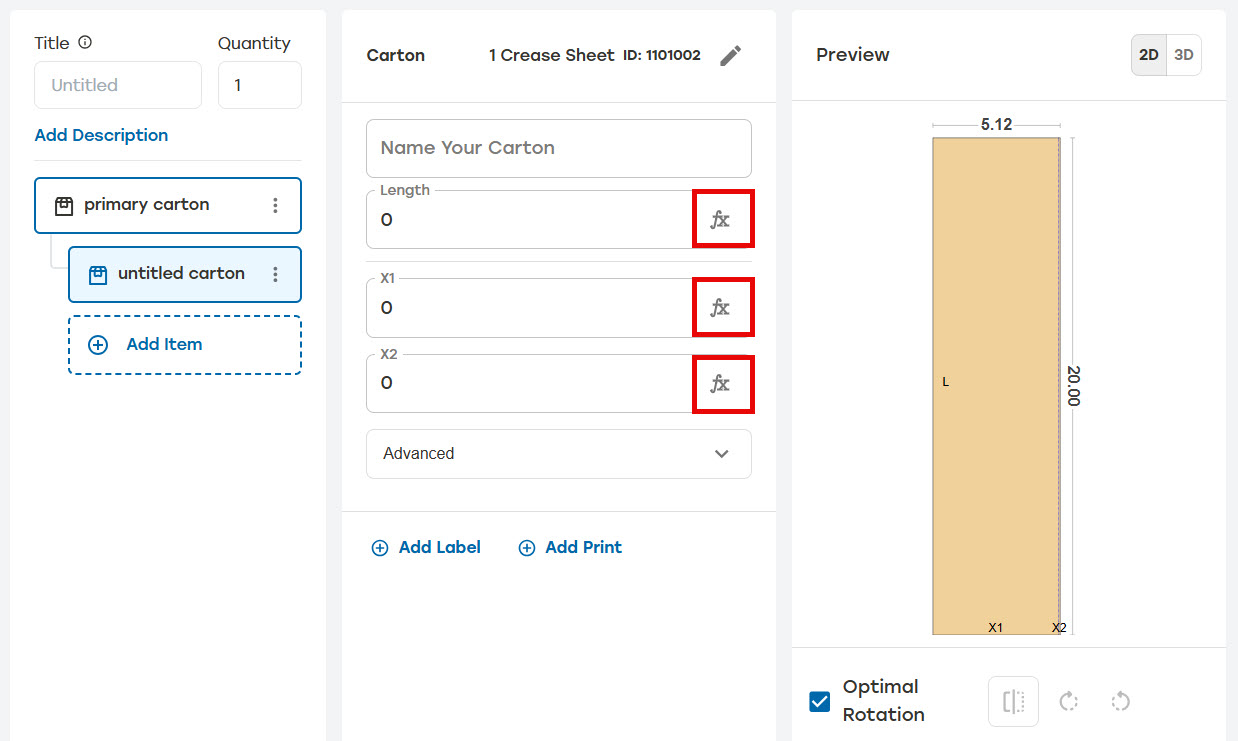Switch preview to 2D view
The image size is (1238, 741).
[1149, 55]
